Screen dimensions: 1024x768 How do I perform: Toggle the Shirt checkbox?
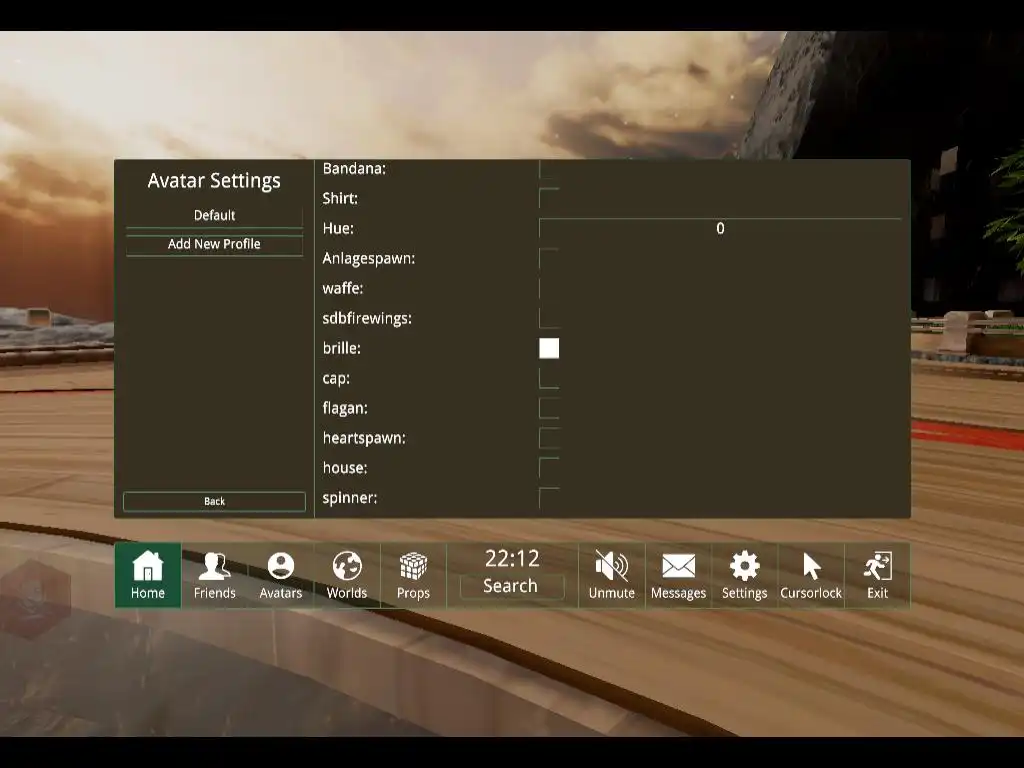549,198
